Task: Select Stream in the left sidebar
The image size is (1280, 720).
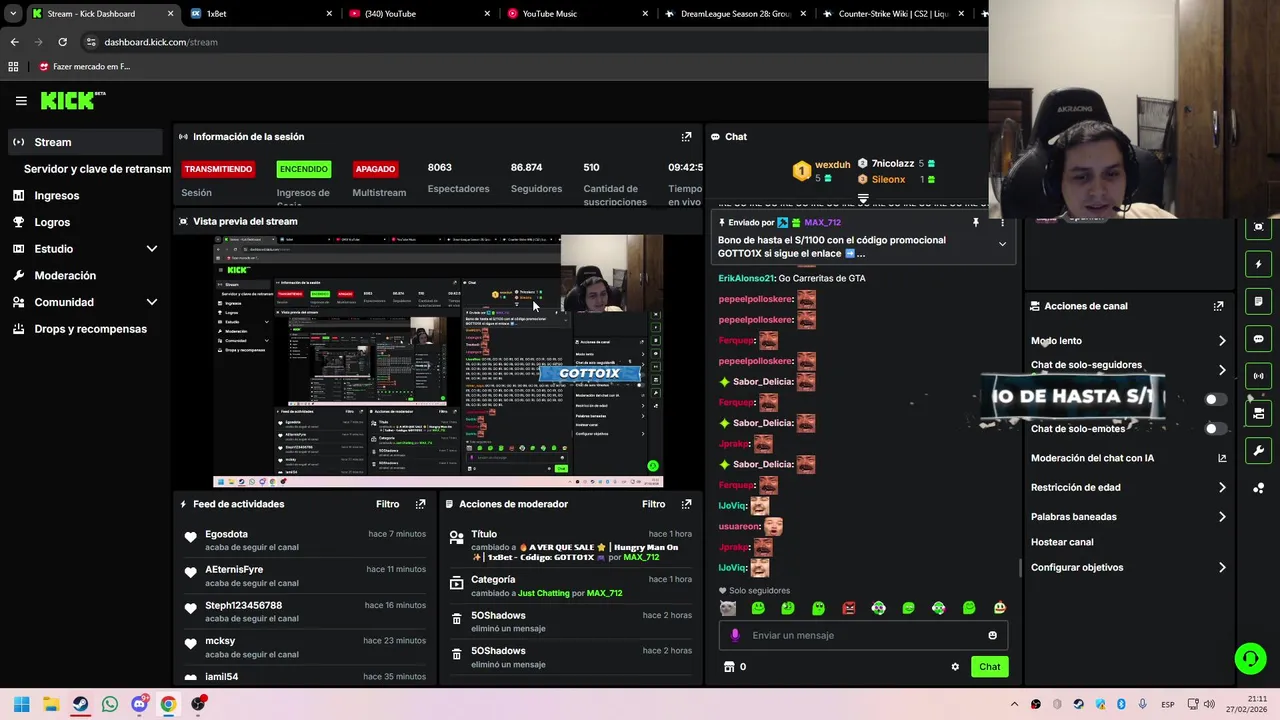Action: coord(85,142)
